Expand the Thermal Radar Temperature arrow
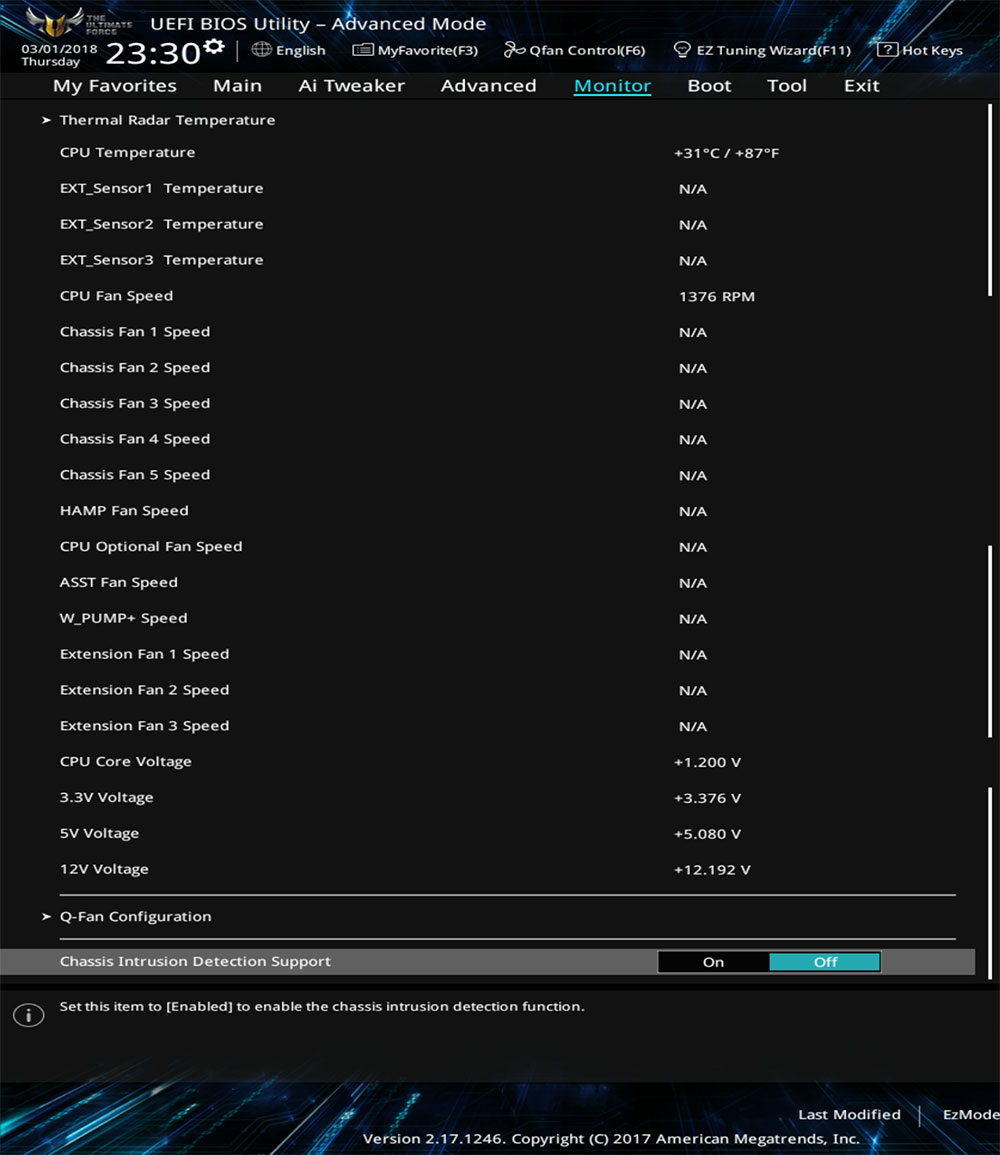1000x1155 pixels. (x=46, y=120)
